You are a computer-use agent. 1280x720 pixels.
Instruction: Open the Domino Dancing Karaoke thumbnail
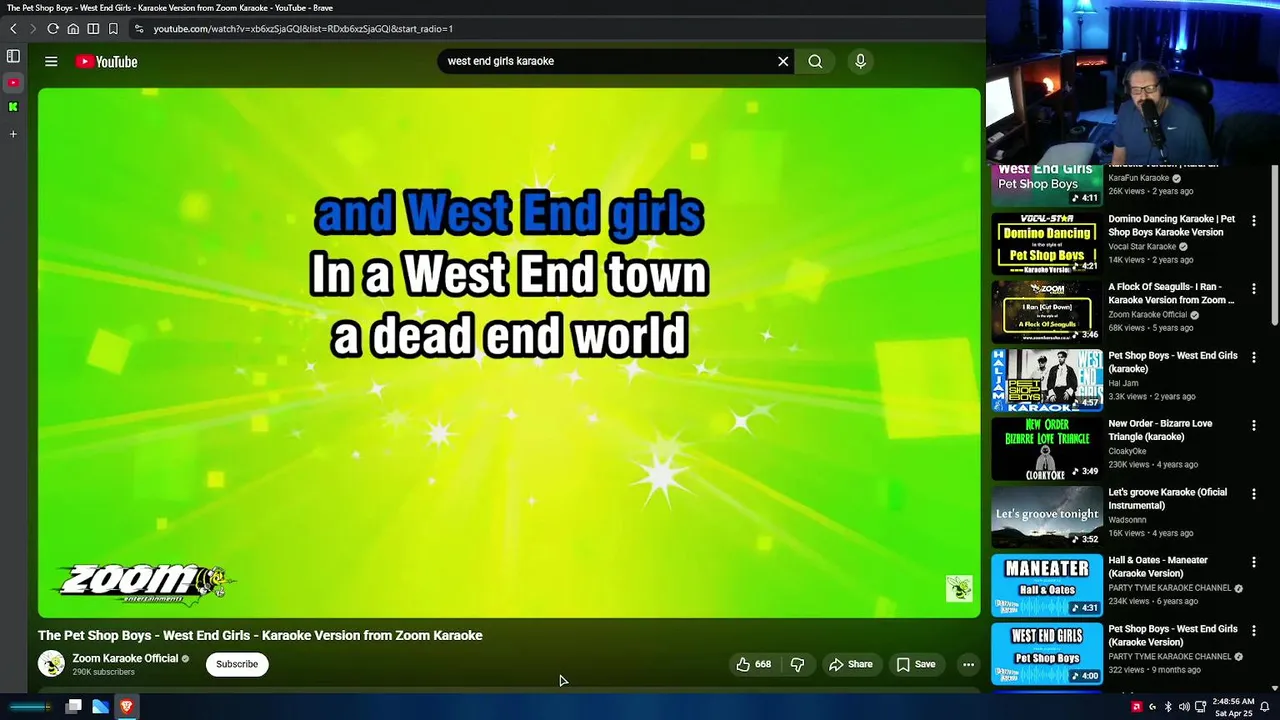[1047, 243]
